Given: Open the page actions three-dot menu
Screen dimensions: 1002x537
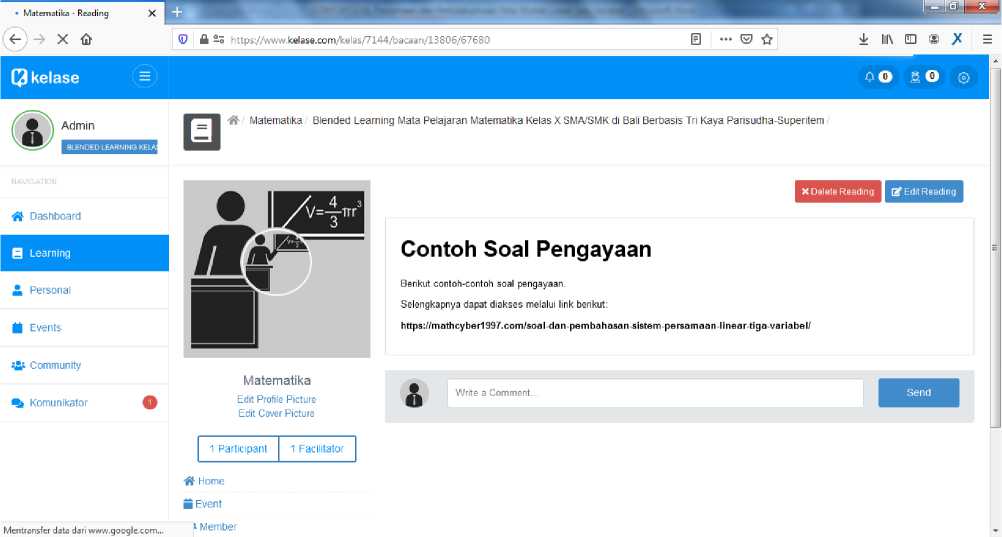Looking at the screenshot, I should (725, 40).
